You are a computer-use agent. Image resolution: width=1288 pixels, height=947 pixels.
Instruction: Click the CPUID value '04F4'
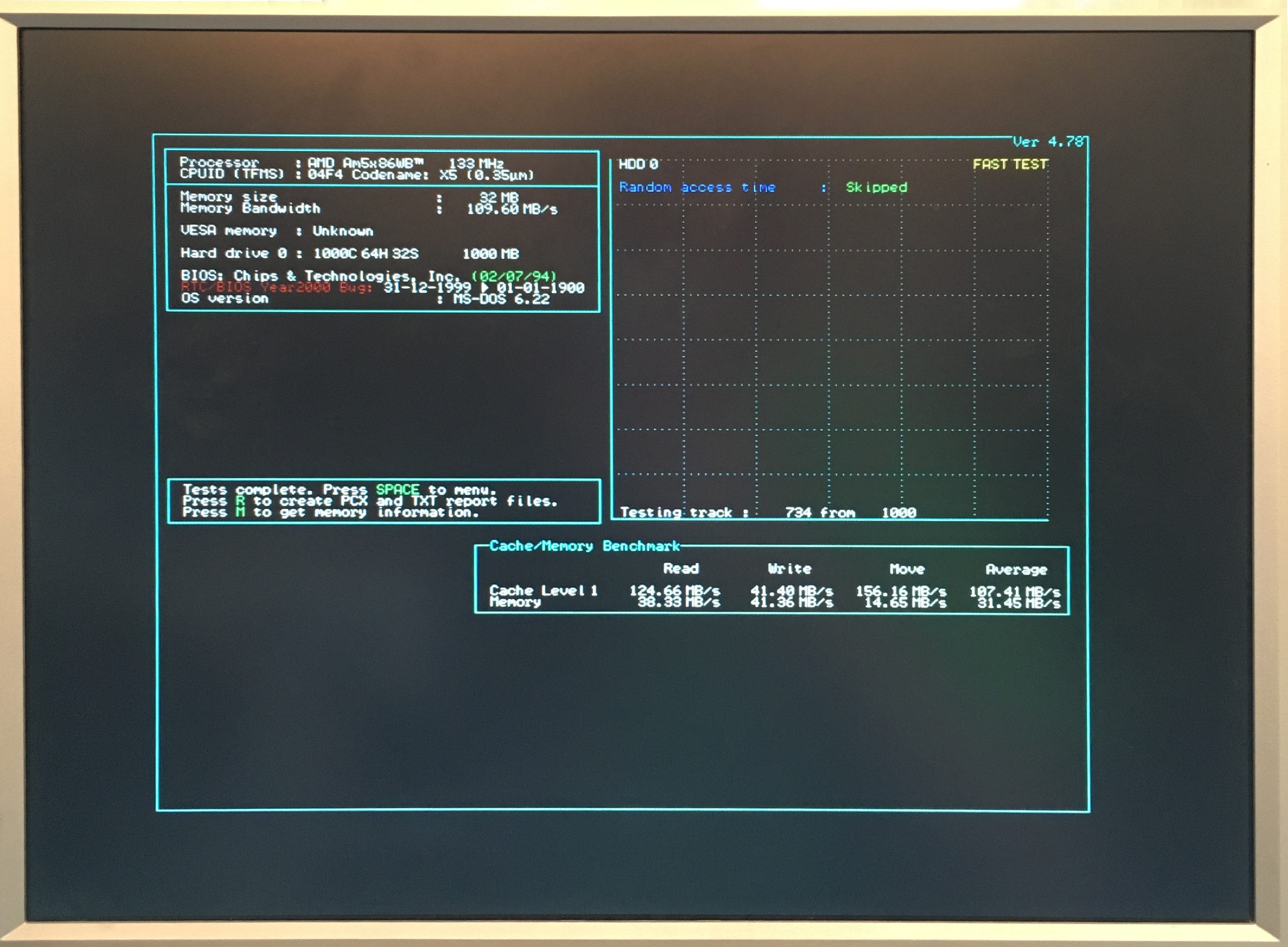click(325, 174)
